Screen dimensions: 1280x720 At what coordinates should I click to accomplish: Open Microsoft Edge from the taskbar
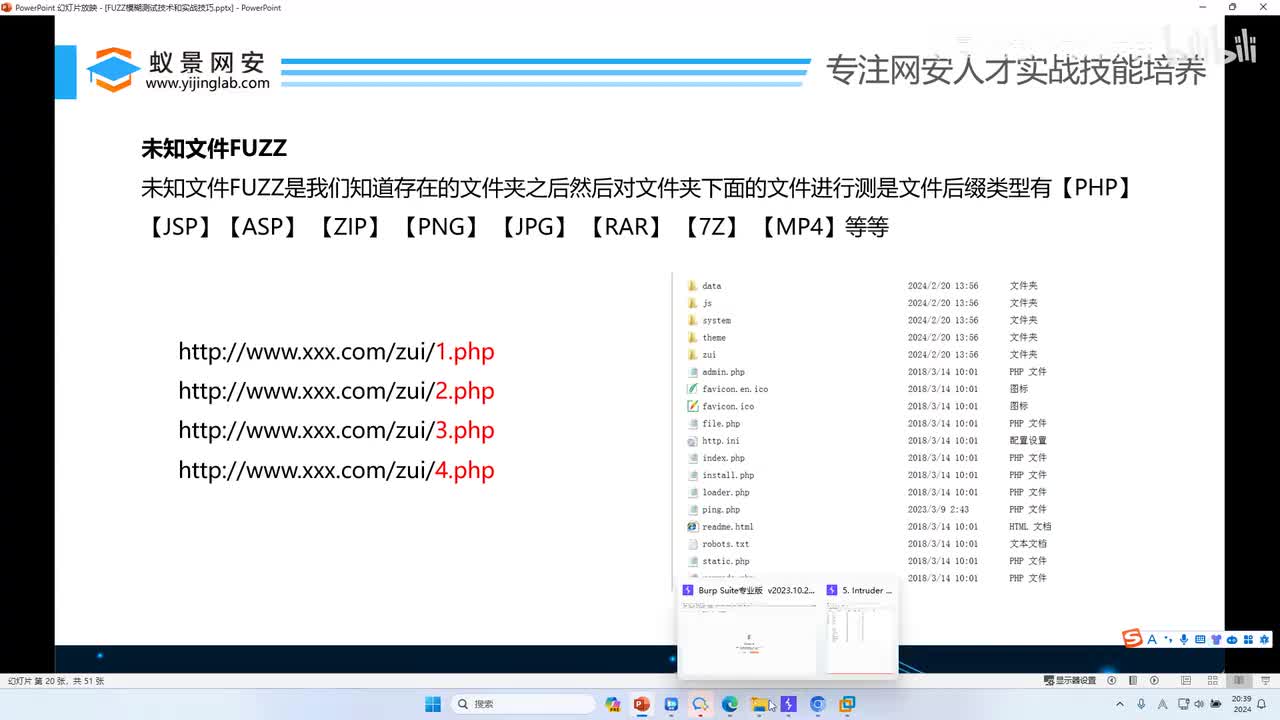[730, 704]
